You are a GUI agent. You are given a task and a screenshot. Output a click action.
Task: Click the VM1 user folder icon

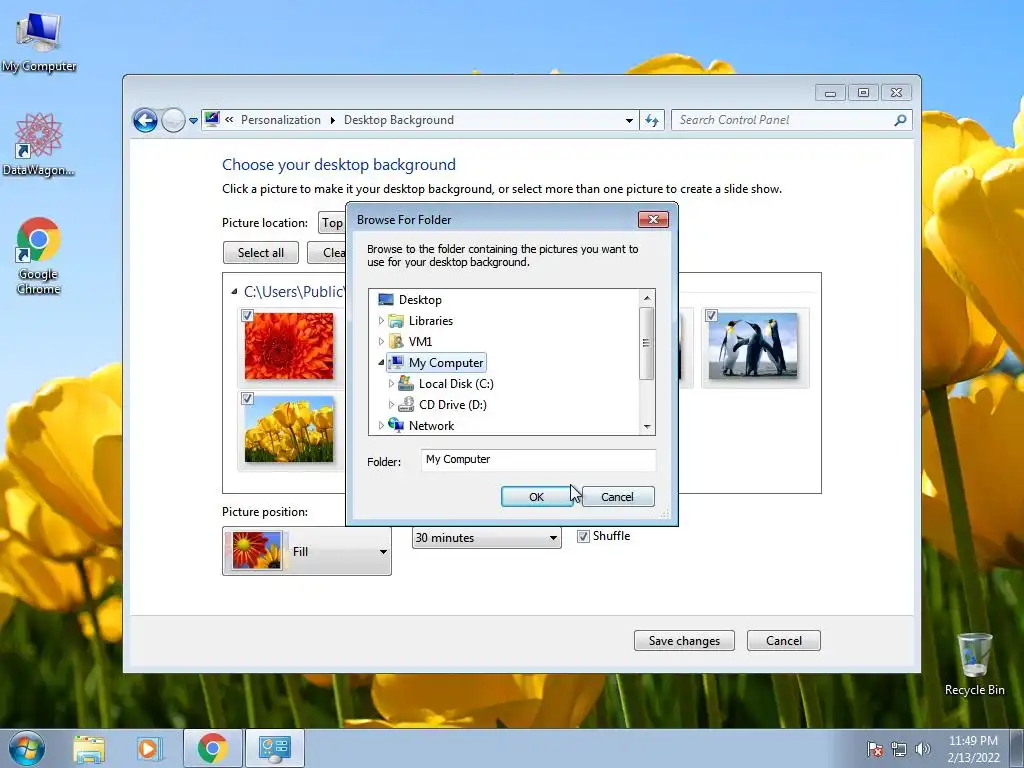click(396, 342)
